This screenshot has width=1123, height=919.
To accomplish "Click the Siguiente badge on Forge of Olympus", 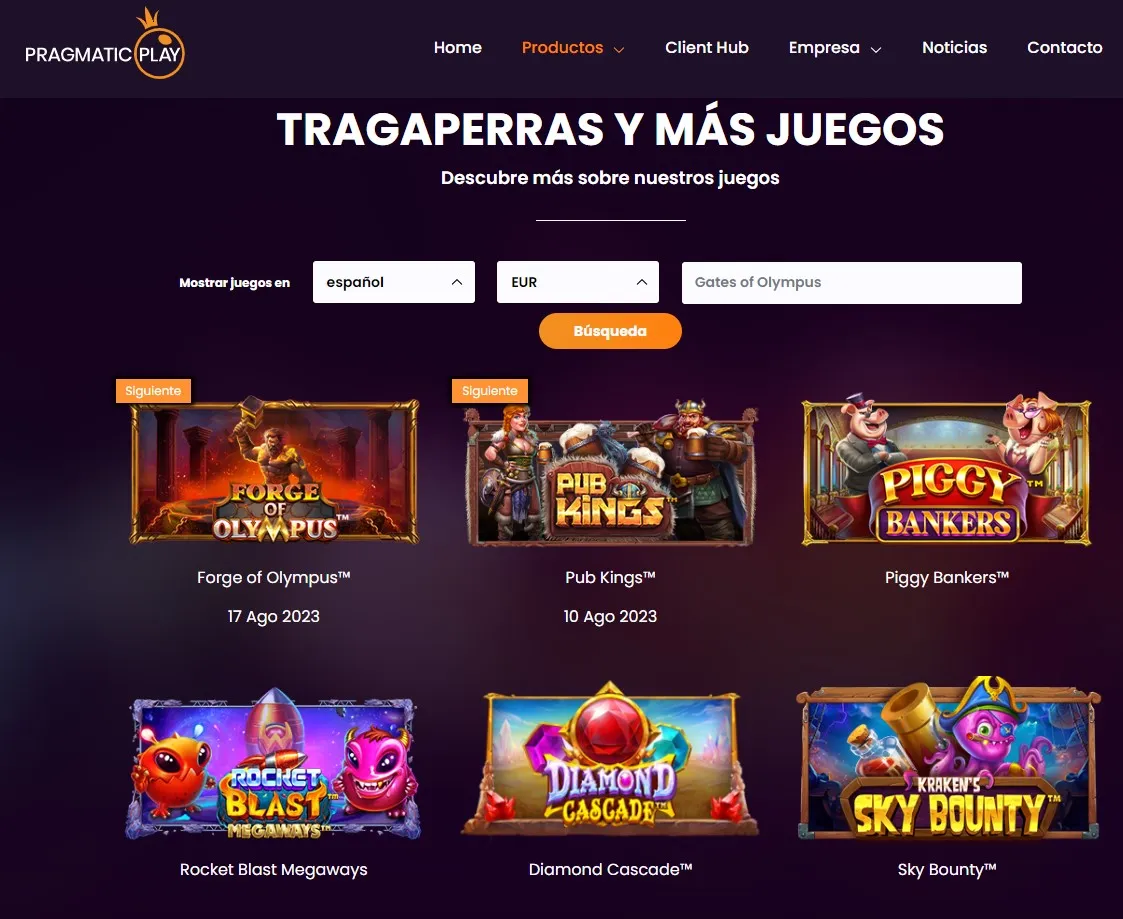I will pos(153,391).
